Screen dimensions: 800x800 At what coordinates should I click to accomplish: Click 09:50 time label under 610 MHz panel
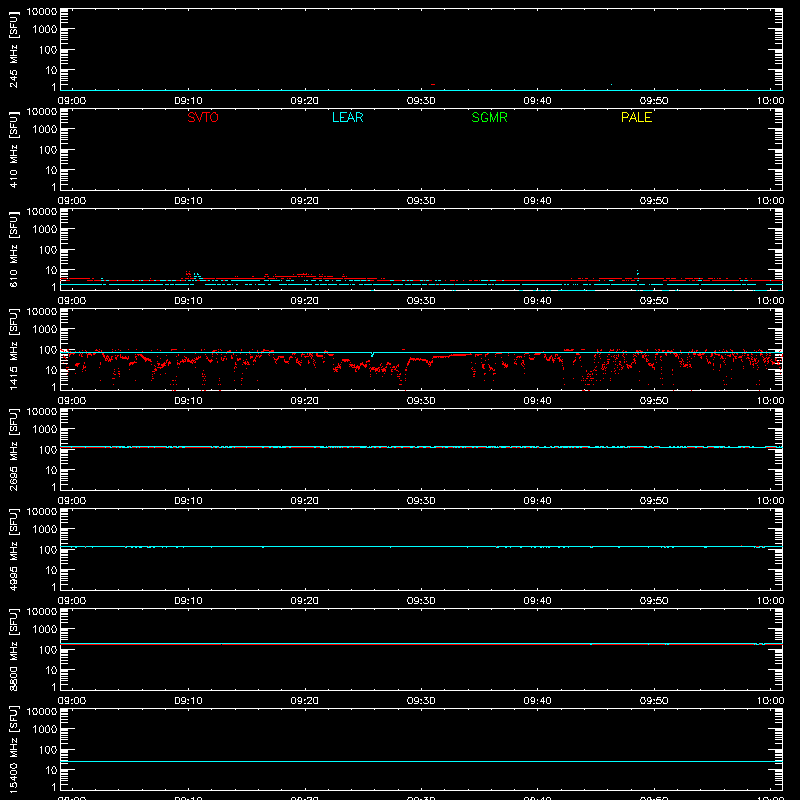pos(654,301)
